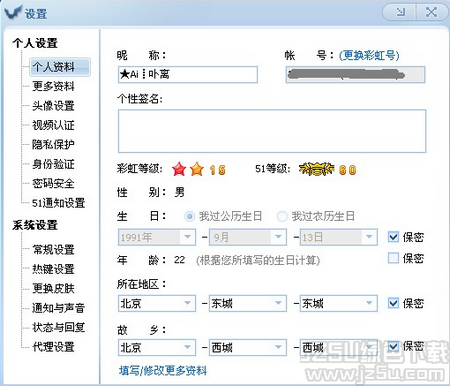The height and width of the screenshot is (386, 450).
Task: Toggle age 保密 checkbox
Action: [394, 258]
